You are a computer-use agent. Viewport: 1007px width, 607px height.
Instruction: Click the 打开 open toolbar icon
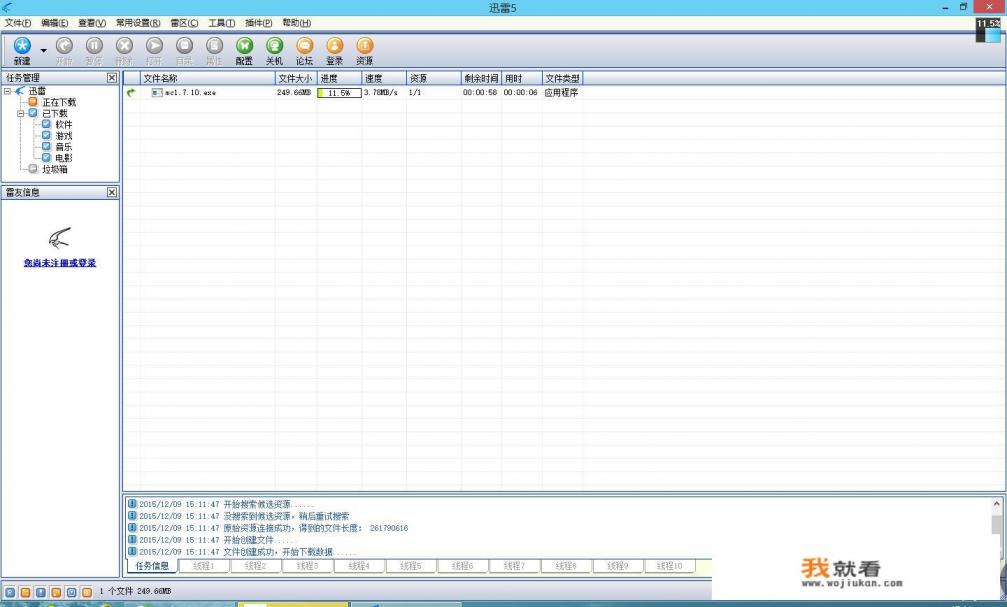coord(154,46)
